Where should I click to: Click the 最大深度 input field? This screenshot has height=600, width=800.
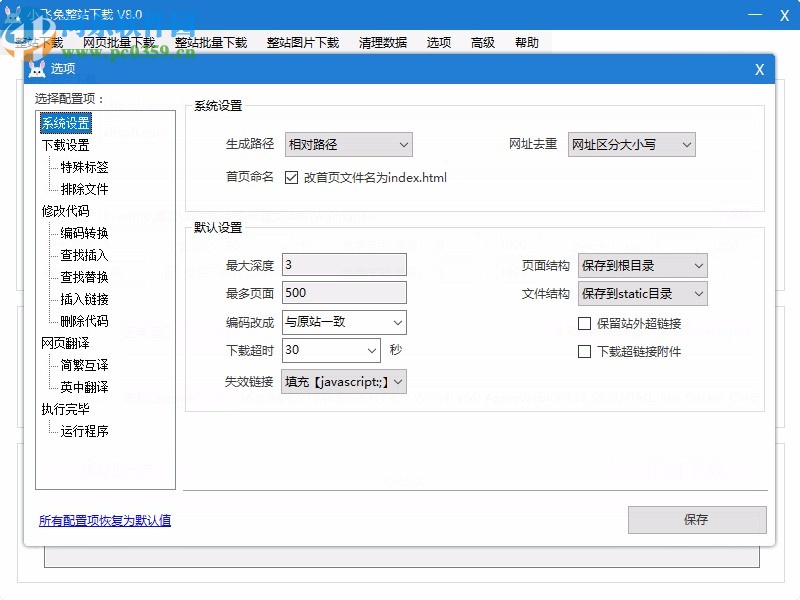[x=345, y=265]
